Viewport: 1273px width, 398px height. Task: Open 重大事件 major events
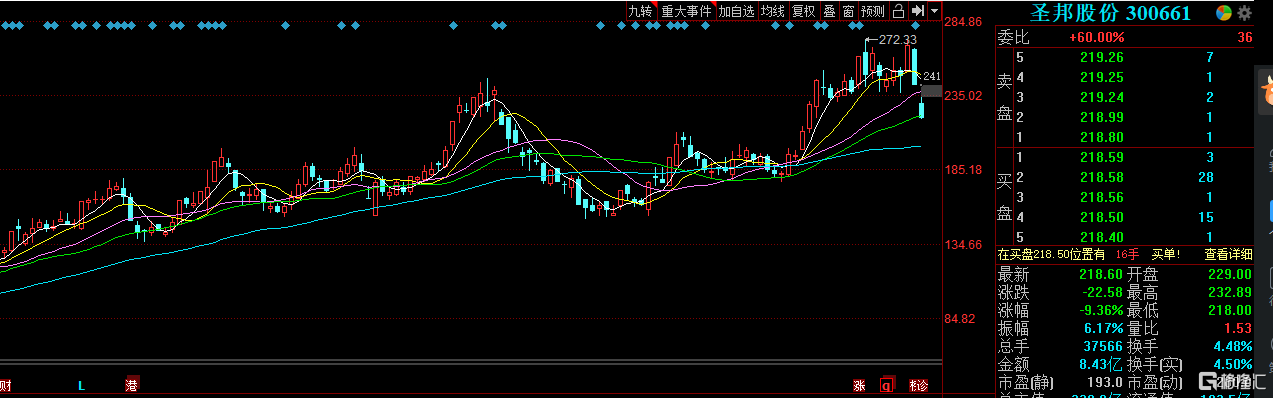[x=686, y=11]
